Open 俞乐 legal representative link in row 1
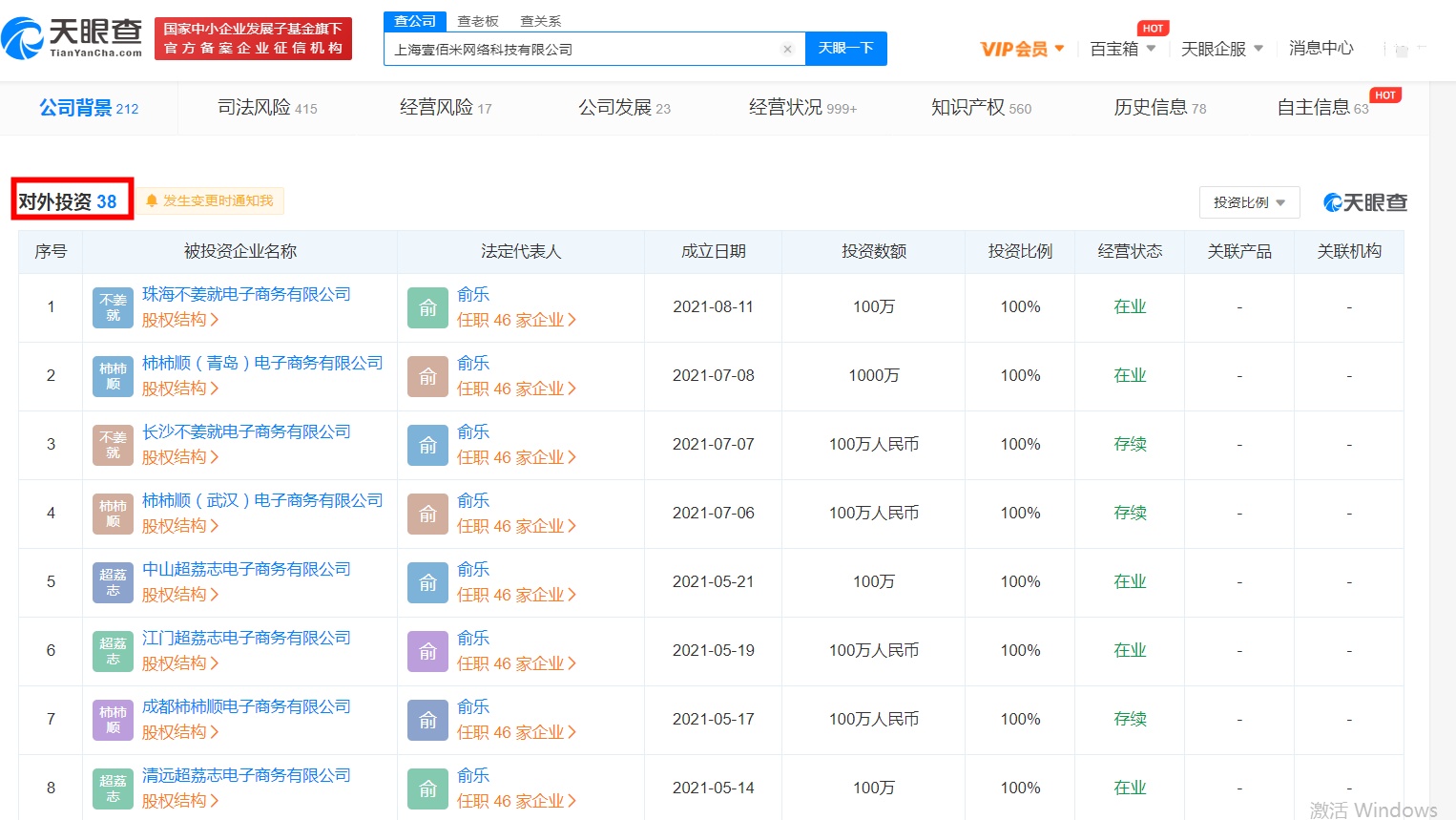This screenshot has width=1456, height=820. tap(473, 295)
